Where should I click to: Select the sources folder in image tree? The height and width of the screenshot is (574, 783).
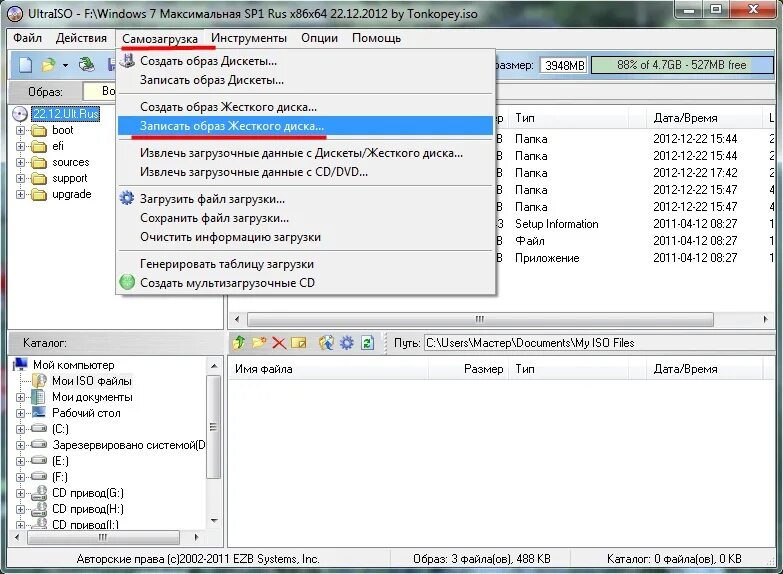[x=71, y=162]
